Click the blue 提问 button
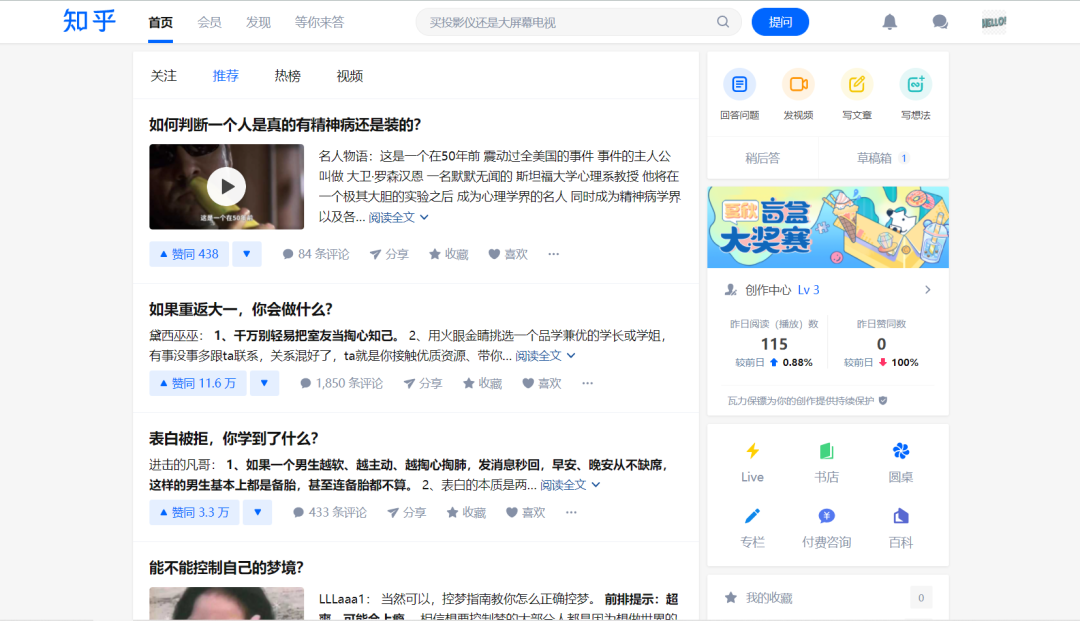 coord(780,22)
